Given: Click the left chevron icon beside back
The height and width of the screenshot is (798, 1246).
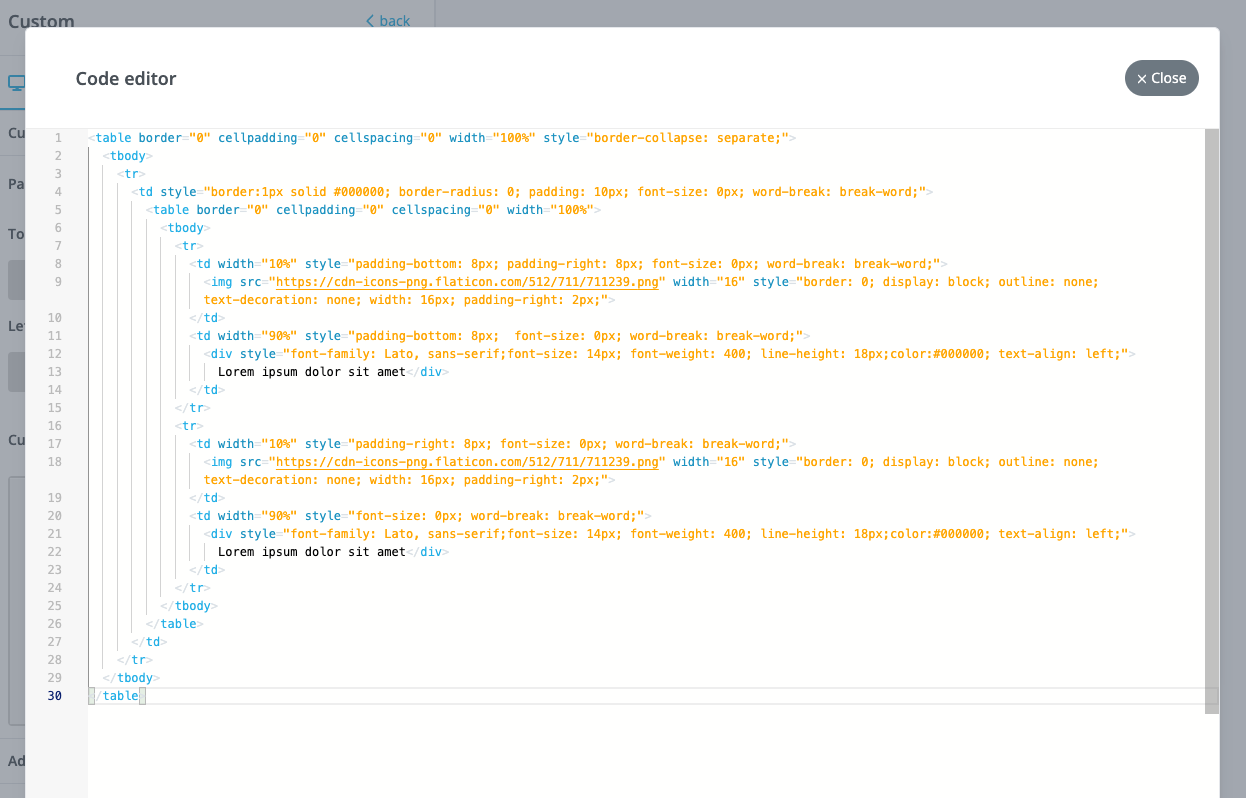Looking at the screenshot, I should tap(370, 20).
